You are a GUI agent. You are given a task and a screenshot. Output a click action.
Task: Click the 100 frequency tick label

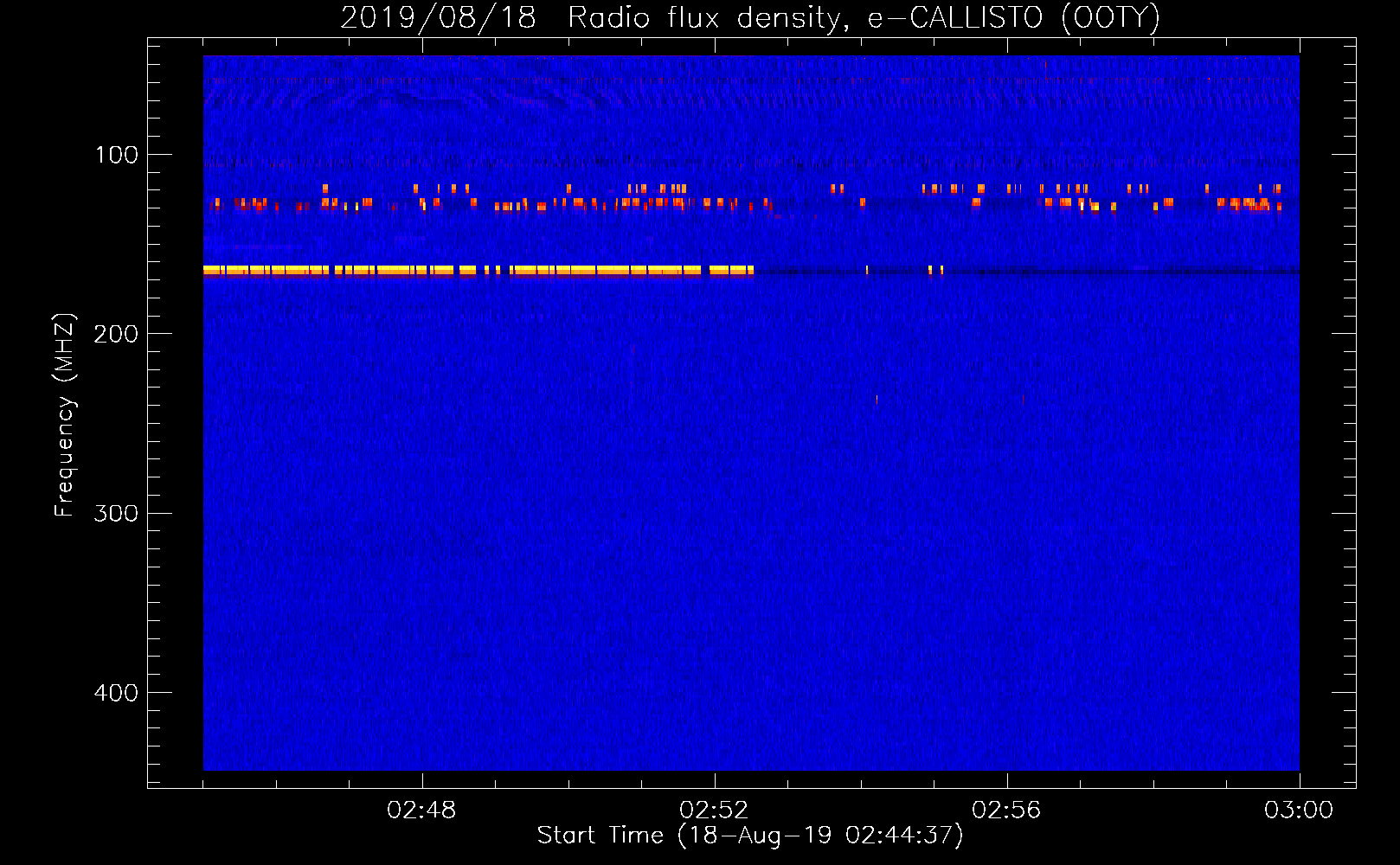pos(117,155)
